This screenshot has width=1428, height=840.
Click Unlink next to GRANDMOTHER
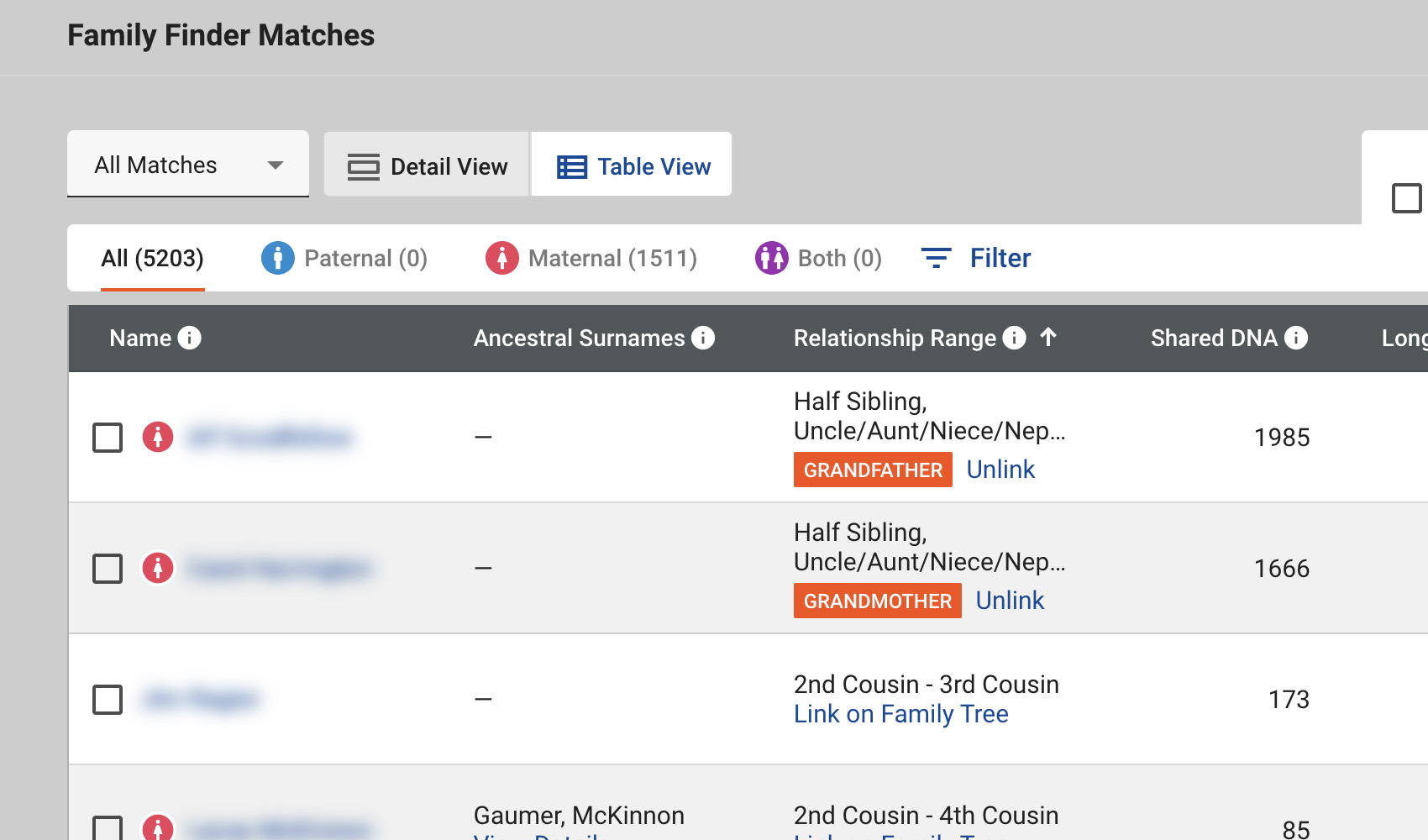point(1010,601)
